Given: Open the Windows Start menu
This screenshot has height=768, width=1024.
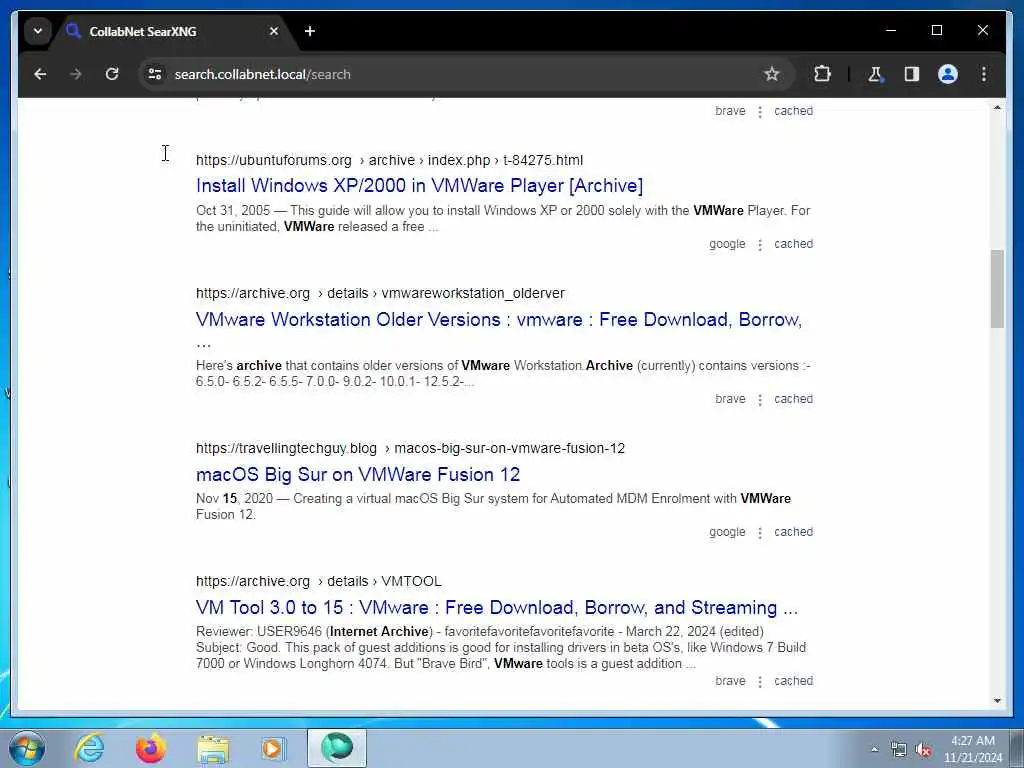Looking at the screenshot, I should point(27,748).
